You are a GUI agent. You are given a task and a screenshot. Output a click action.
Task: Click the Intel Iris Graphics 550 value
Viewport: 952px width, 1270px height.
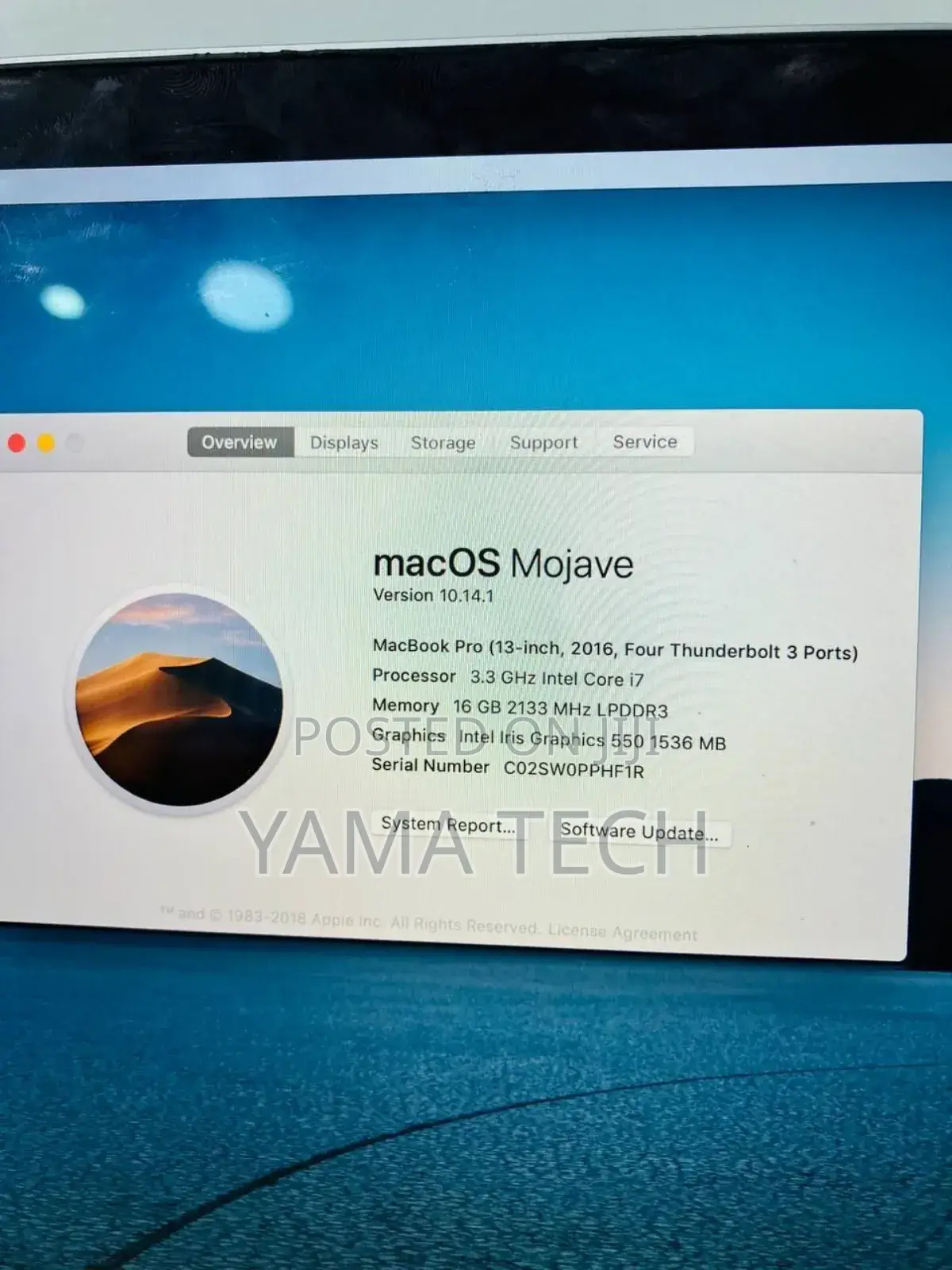point(592,740)
